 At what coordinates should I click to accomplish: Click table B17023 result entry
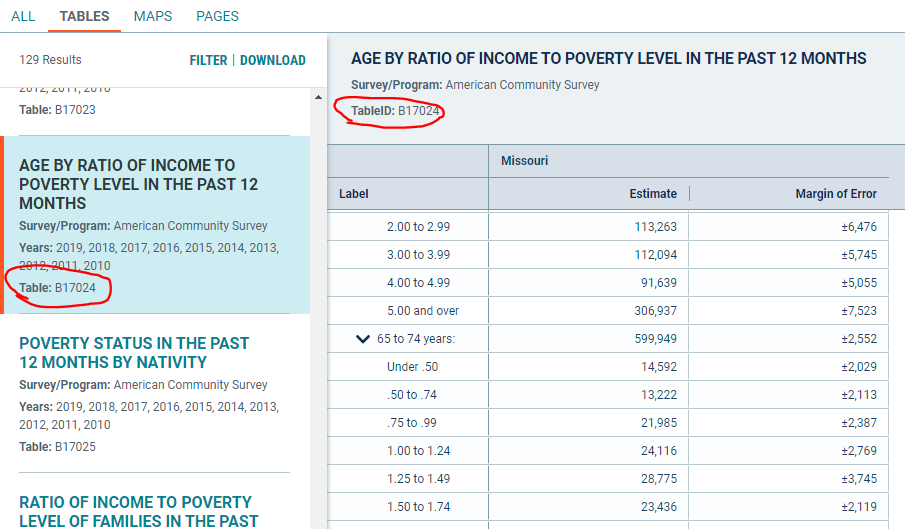[57, 110]
